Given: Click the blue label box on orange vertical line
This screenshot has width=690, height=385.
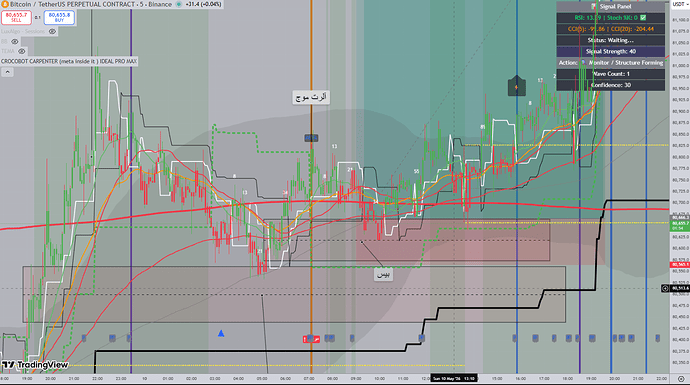Looking at the screenshot, I should tap(311, 138).
